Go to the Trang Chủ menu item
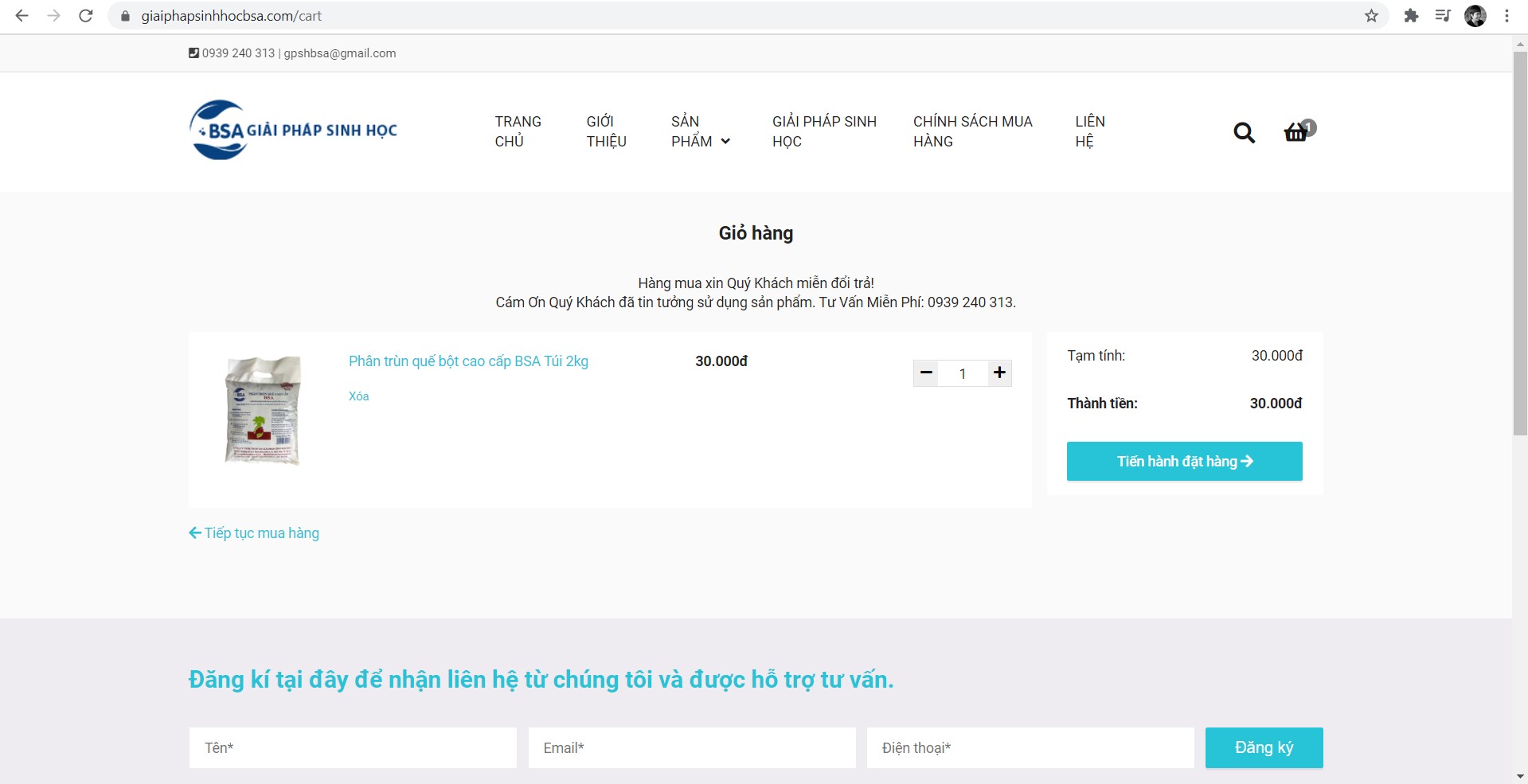The width and height of the screenshot is (1528, 784). 518,131
